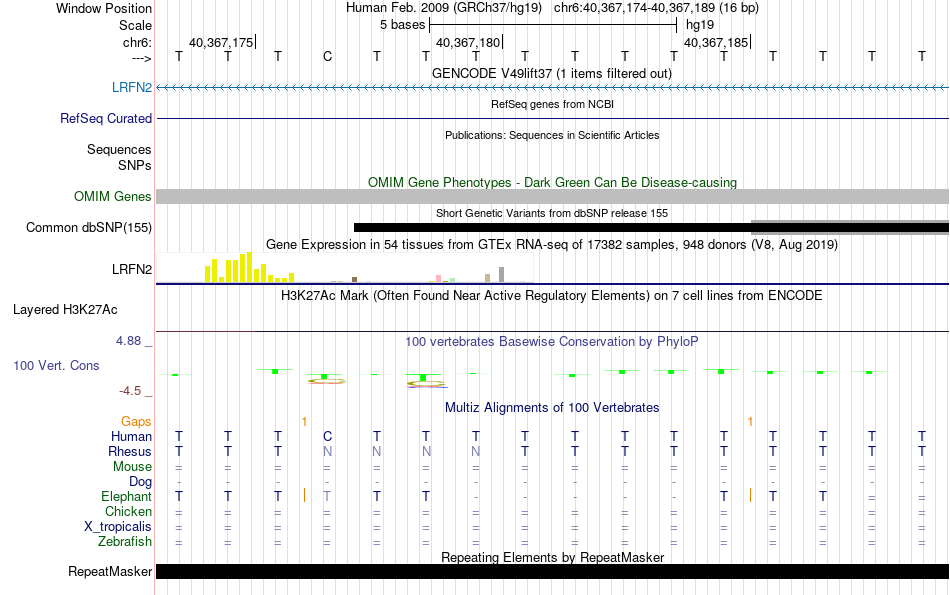Click the first gap marker '1' in Gaps row
The width and height of the screenshot is (950, 595).
click(x=304, y=421)
